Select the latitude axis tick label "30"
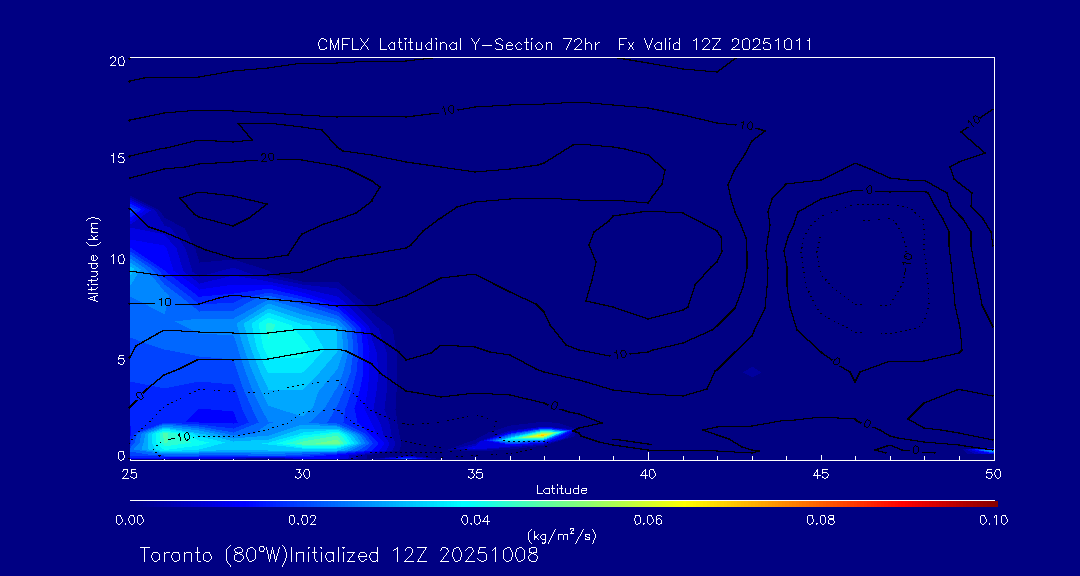The height and width of the screenshot is (576, 1080). coord(302,474)
